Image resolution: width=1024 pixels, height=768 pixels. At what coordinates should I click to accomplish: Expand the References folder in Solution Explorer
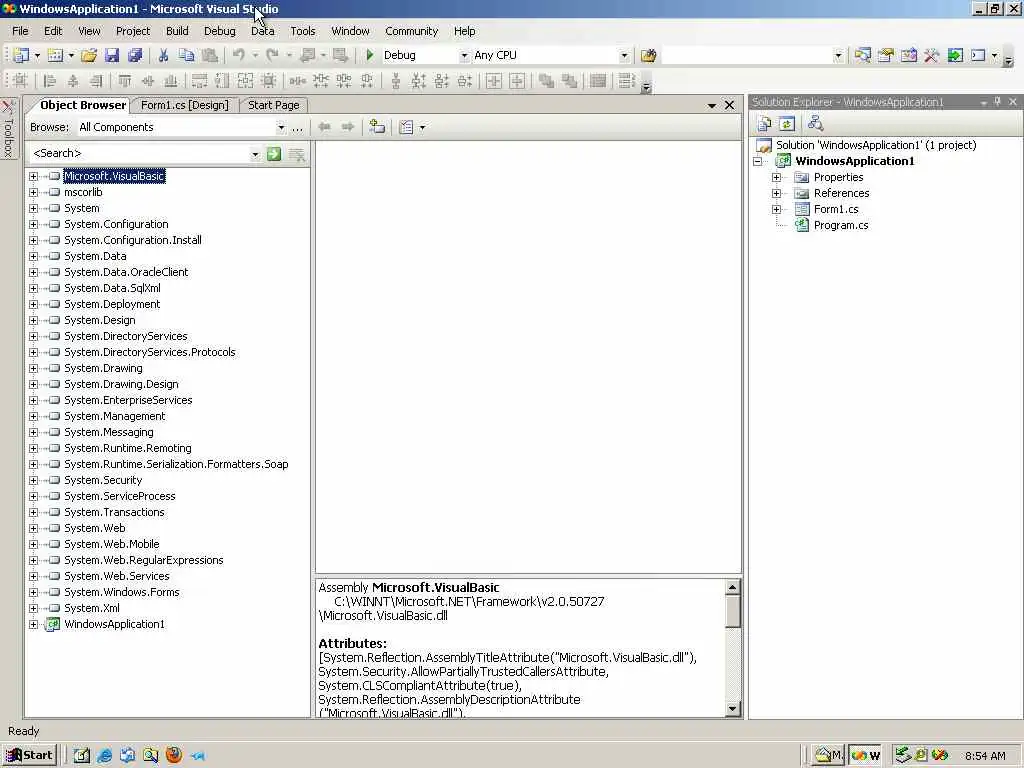[x=776, y=193]
